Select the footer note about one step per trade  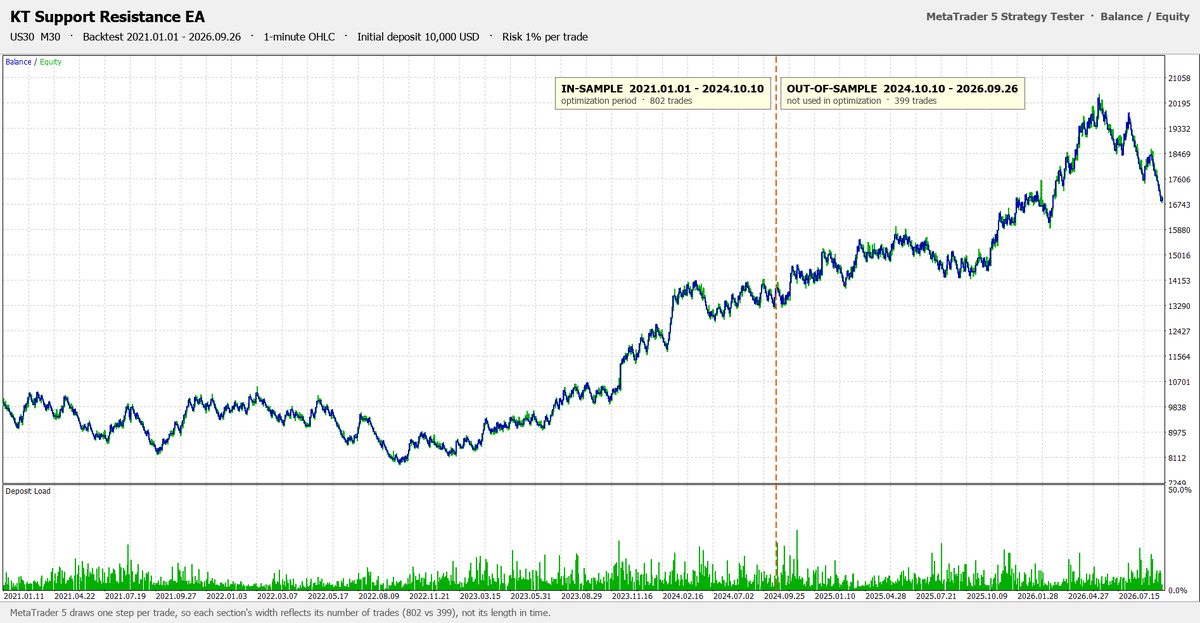coord(280,612)
